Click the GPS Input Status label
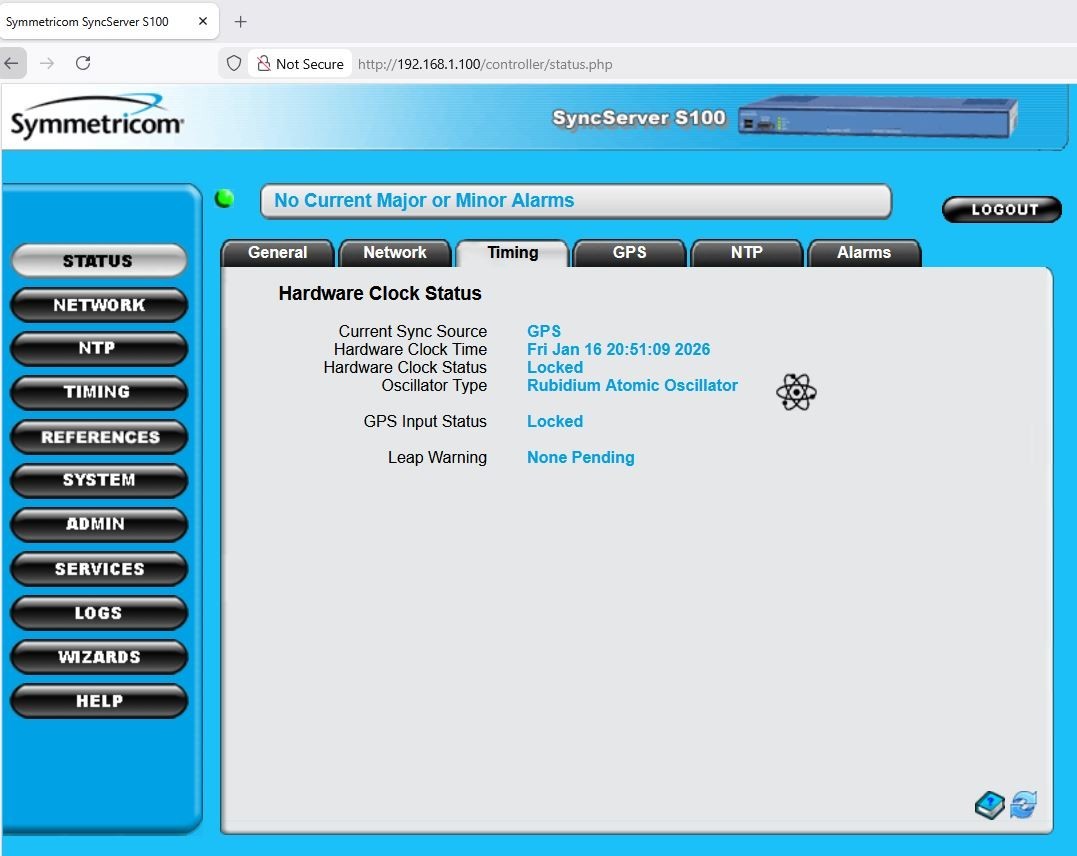 [425, 421]
